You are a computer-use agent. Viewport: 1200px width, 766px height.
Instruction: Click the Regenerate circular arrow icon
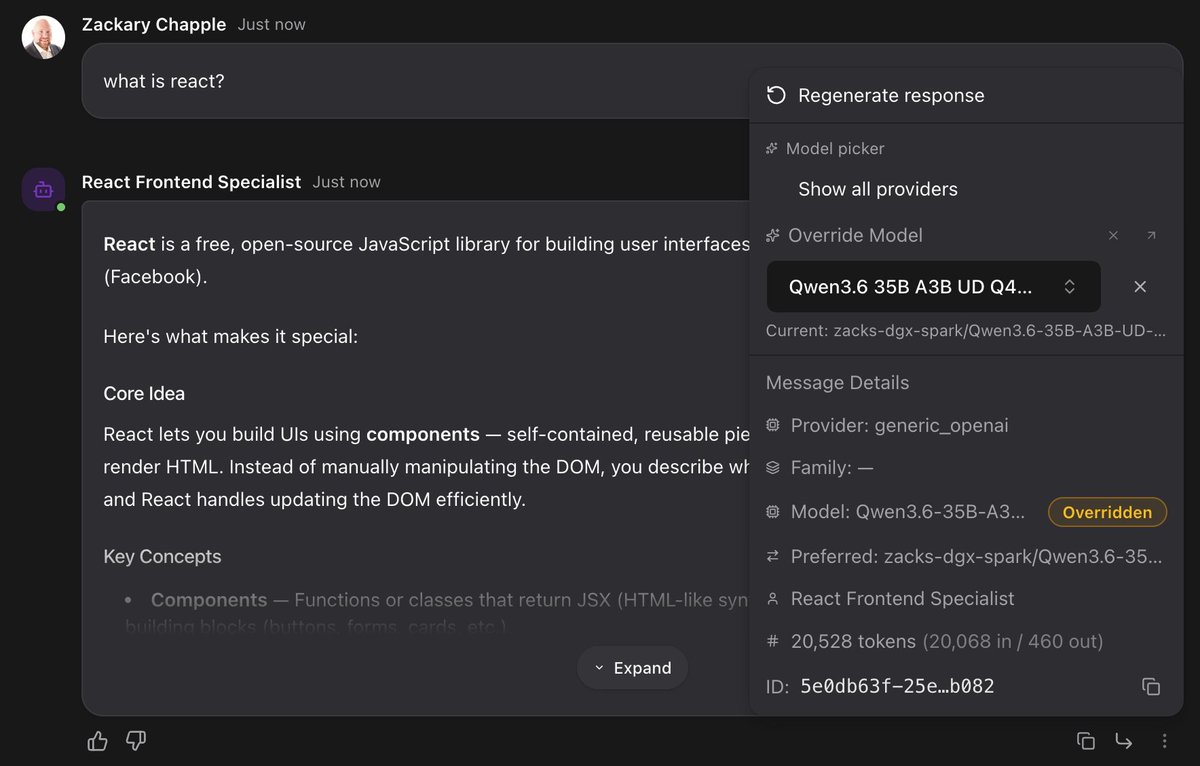click(x=776, y=96)
